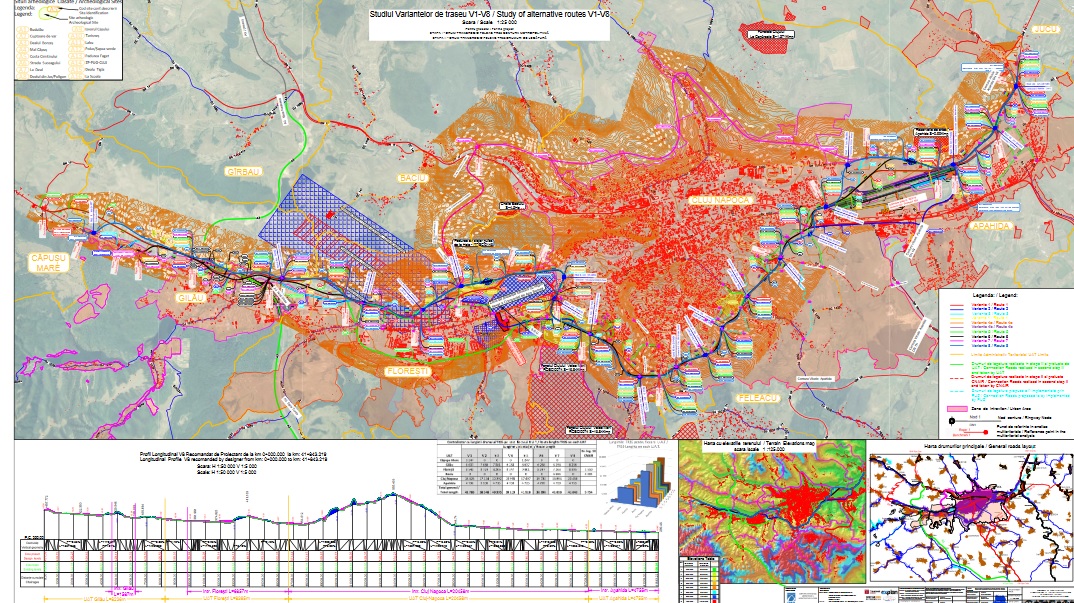This screenshot has height=603, width=1074.
Task: Click the 'Scara / Scale' line under title
Action: click(489, 23)
